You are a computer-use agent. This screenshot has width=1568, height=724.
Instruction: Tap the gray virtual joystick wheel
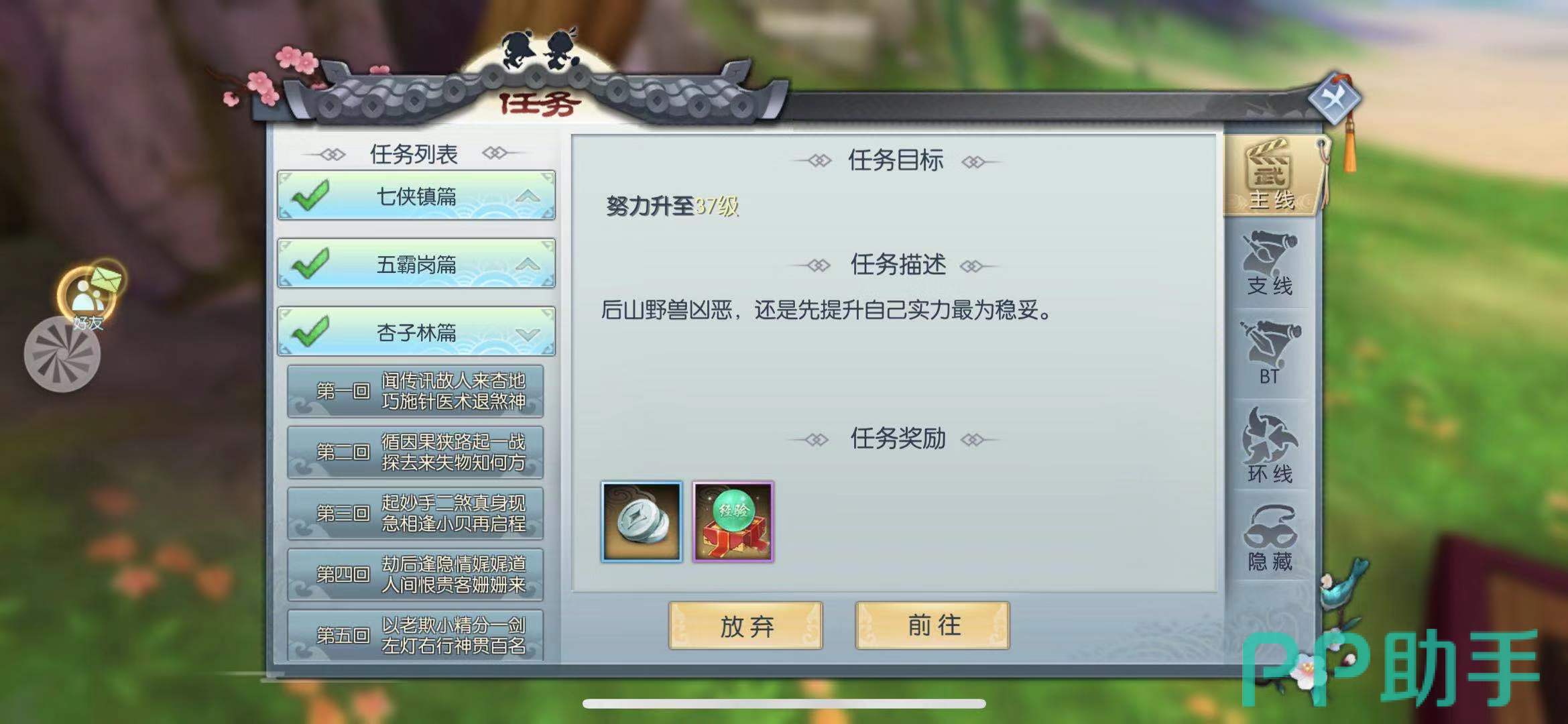62,354
